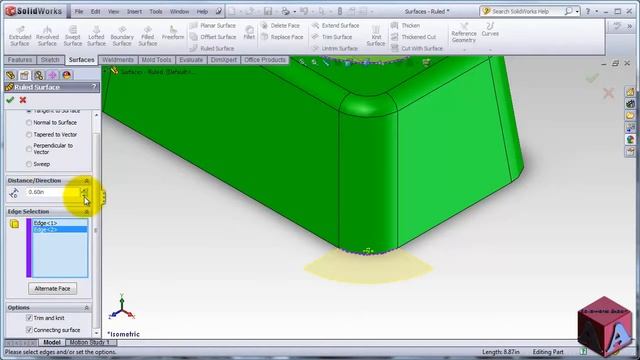Cancel Ruled Surface with red X
Screen dimensions: 640x360
pos(23,100)
